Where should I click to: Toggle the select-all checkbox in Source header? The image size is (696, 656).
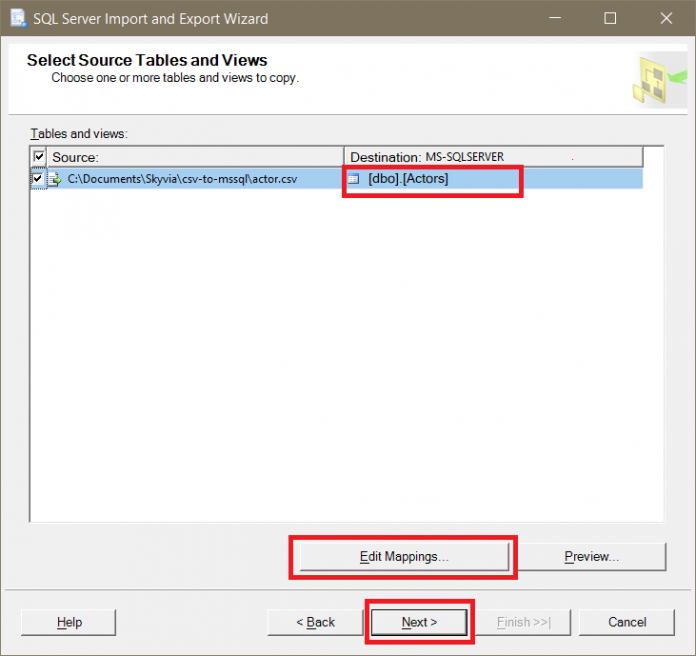click(x=39, y=157)
